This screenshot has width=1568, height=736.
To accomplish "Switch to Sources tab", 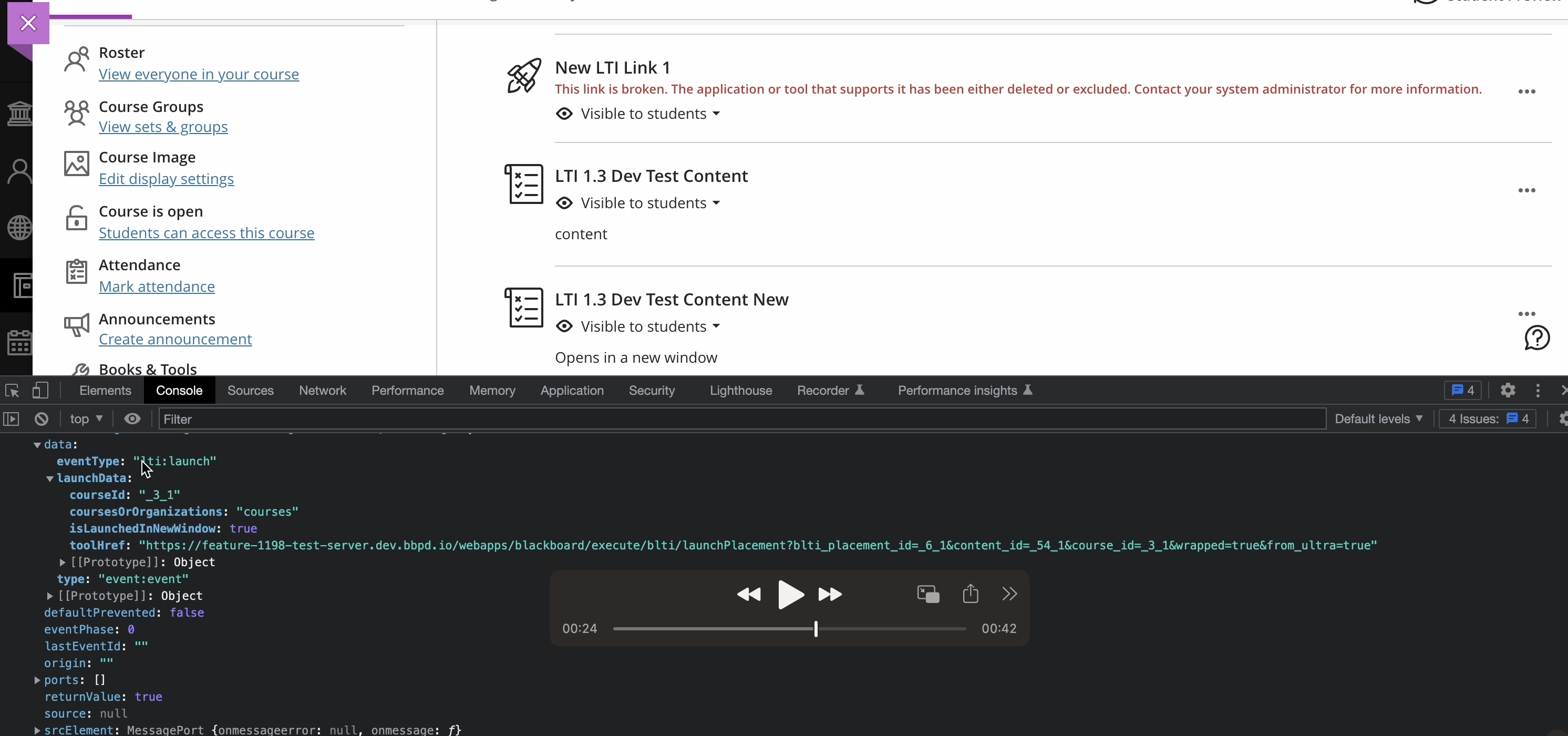I will 250,390.
